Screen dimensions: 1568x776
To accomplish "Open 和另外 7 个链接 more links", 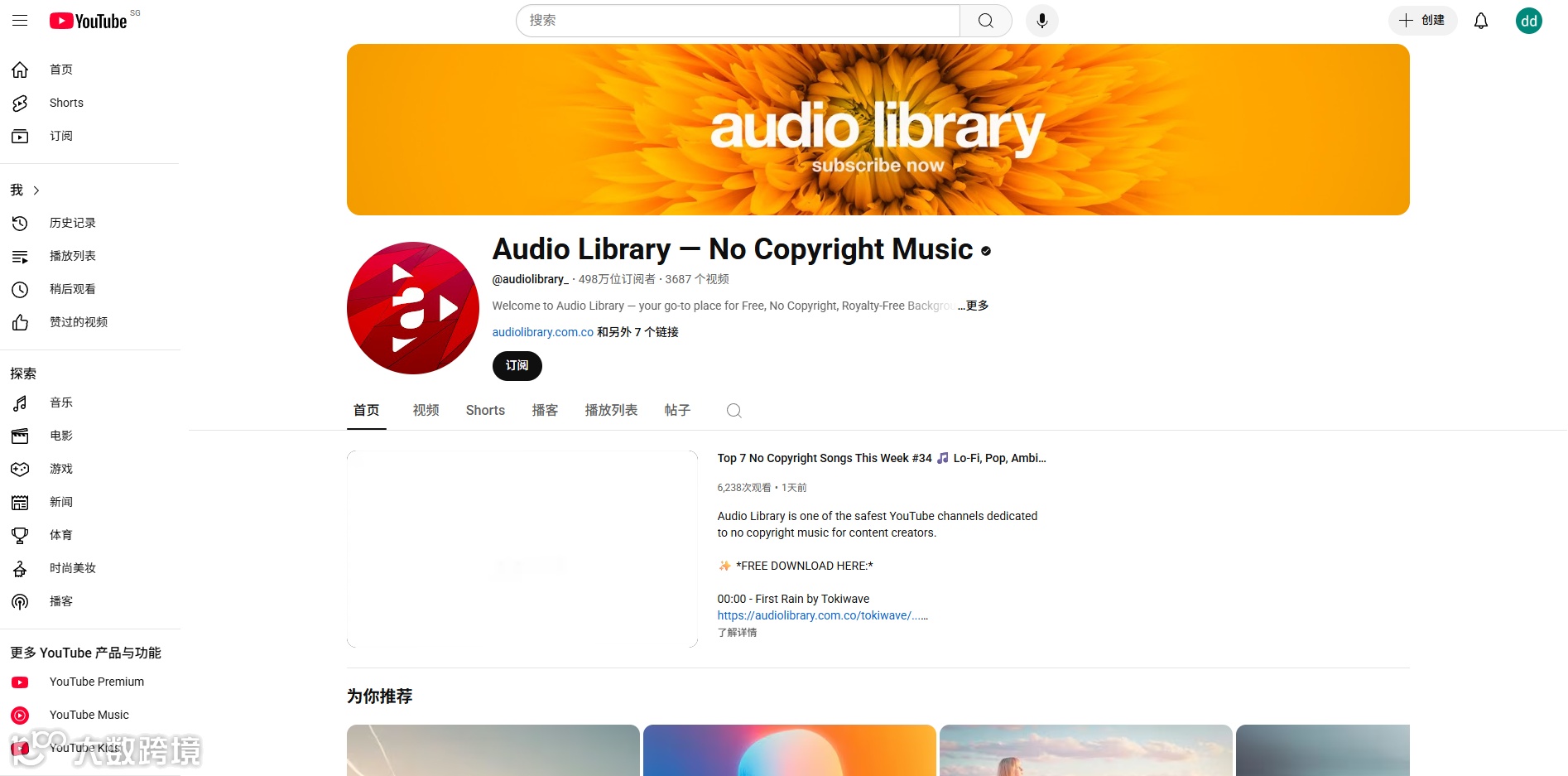I will 637,332.
